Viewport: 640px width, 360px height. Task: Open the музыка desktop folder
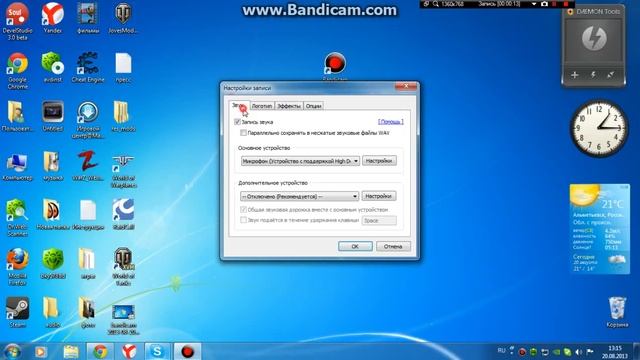53,165
